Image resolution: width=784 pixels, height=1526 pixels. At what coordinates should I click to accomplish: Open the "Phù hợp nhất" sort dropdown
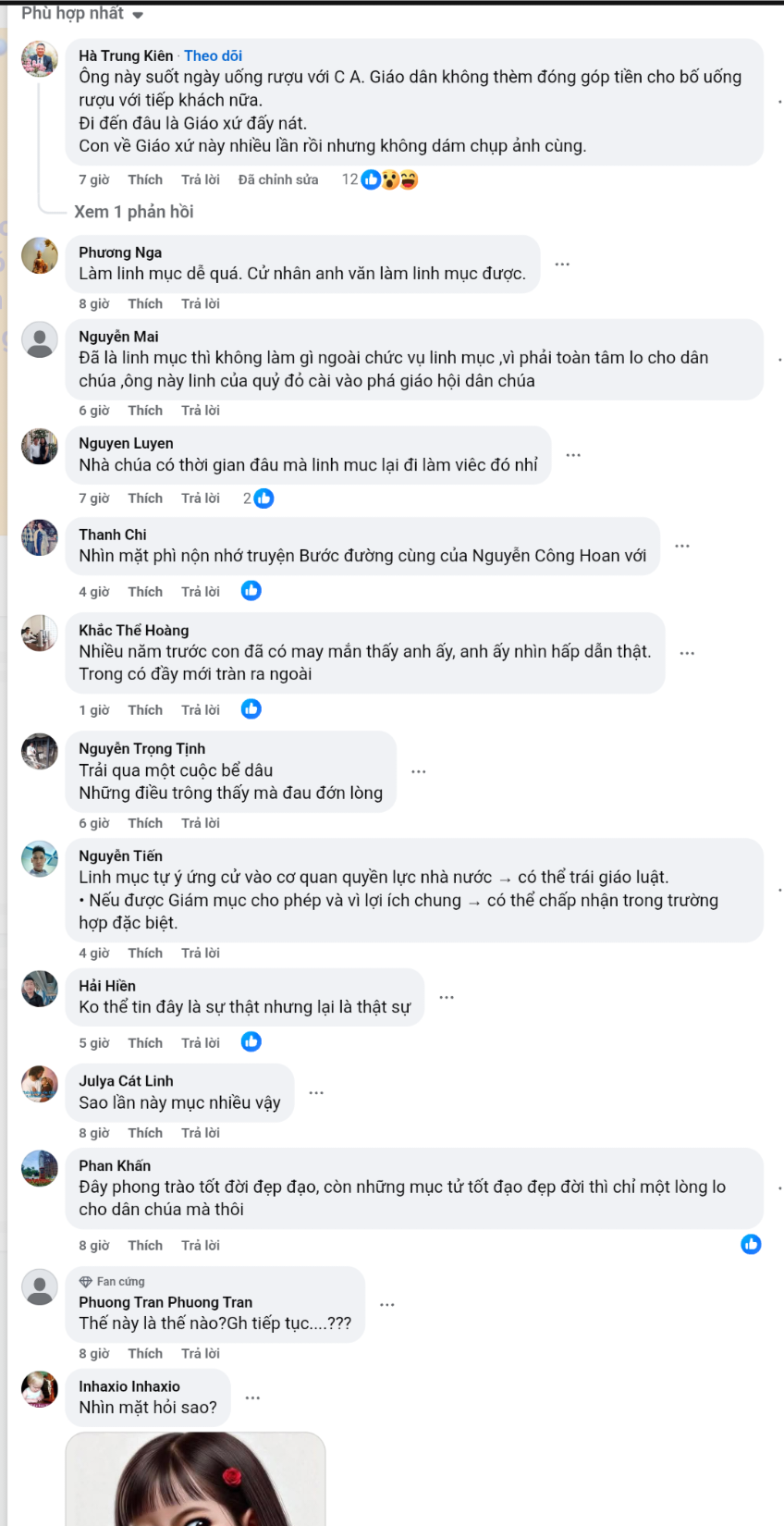coord(82,14)
